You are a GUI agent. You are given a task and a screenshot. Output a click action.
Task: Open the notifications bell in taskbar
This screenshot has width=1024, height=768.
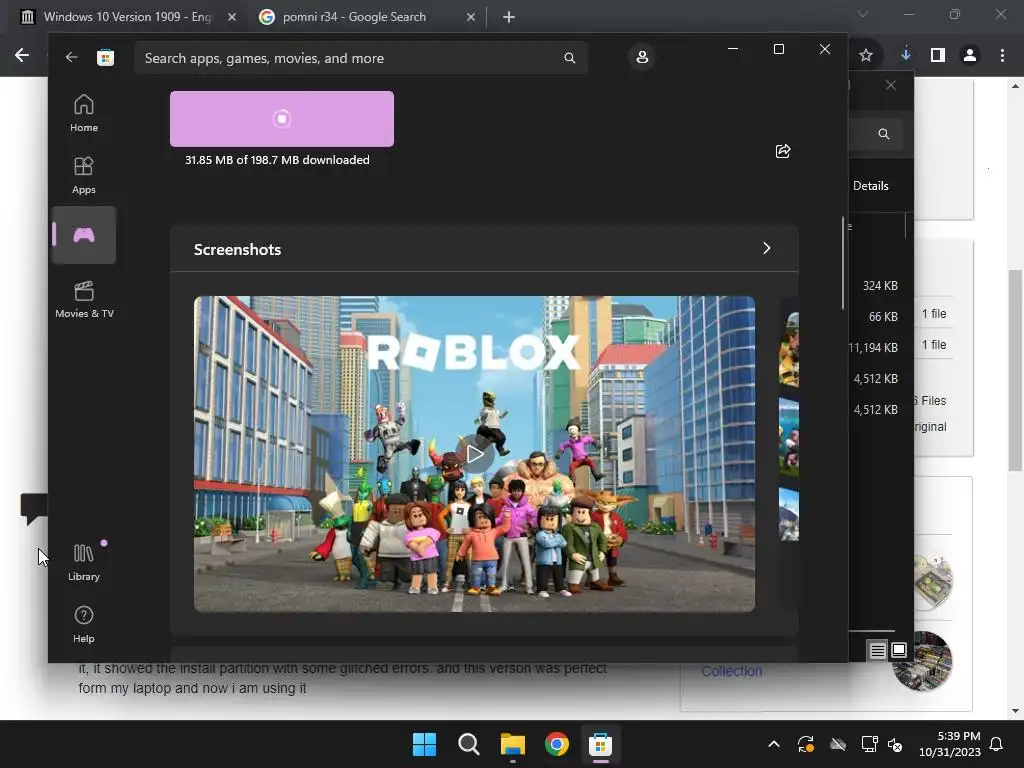tap(996, 744)
